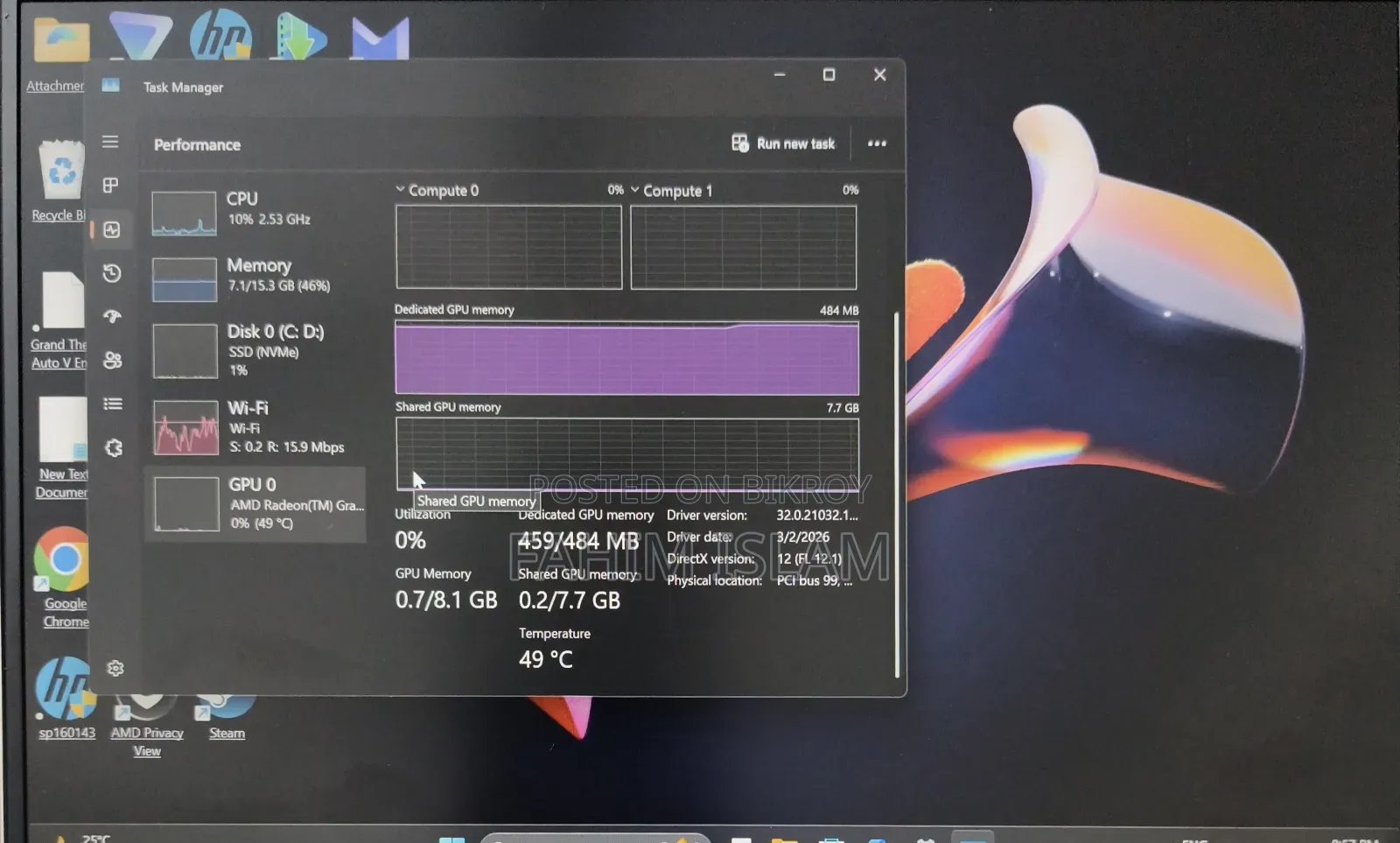Open the AMD Privacy View desktop shortcut

pyautogui.click(x=147, y=725)
